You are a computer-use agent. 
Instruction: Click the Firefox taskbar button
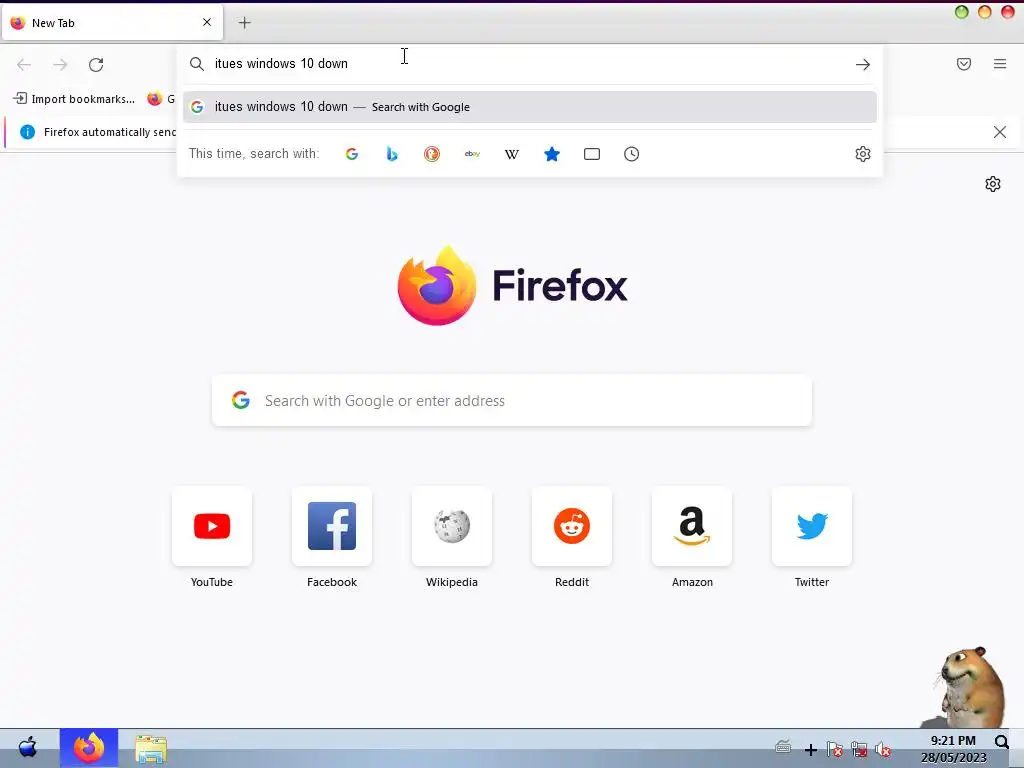tap(89, 748)
